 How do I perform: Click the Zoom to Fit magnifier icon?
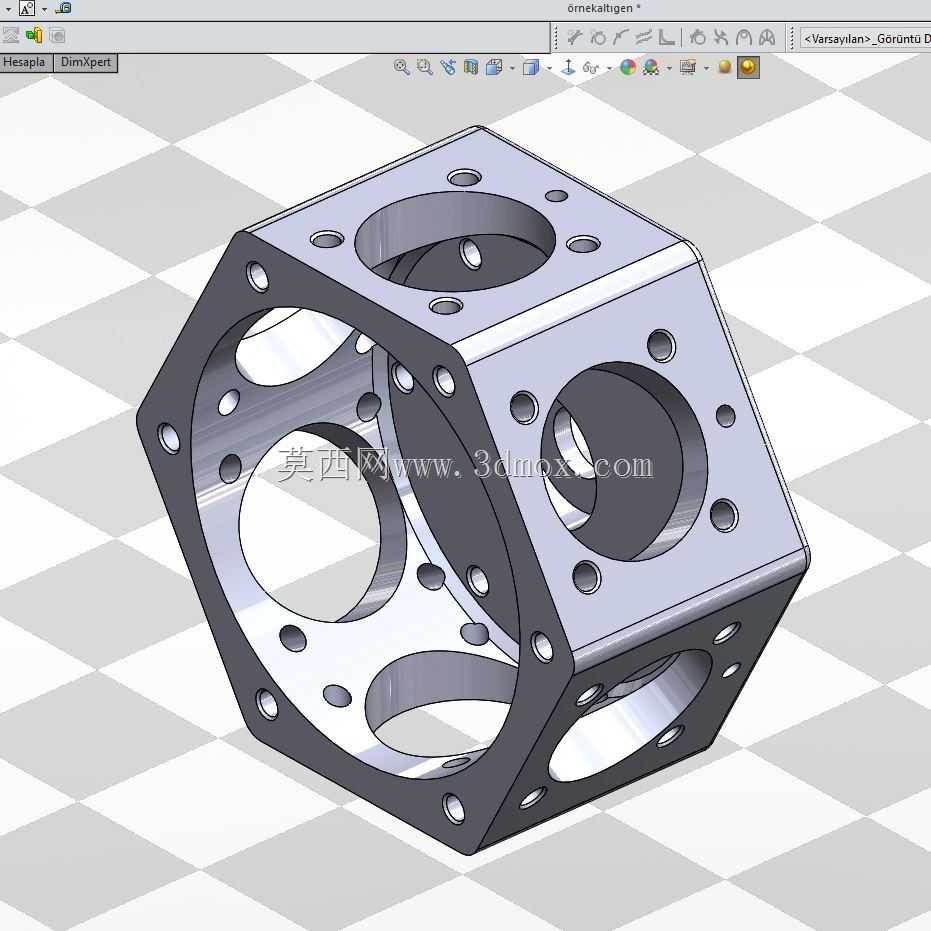click(401, 67)
